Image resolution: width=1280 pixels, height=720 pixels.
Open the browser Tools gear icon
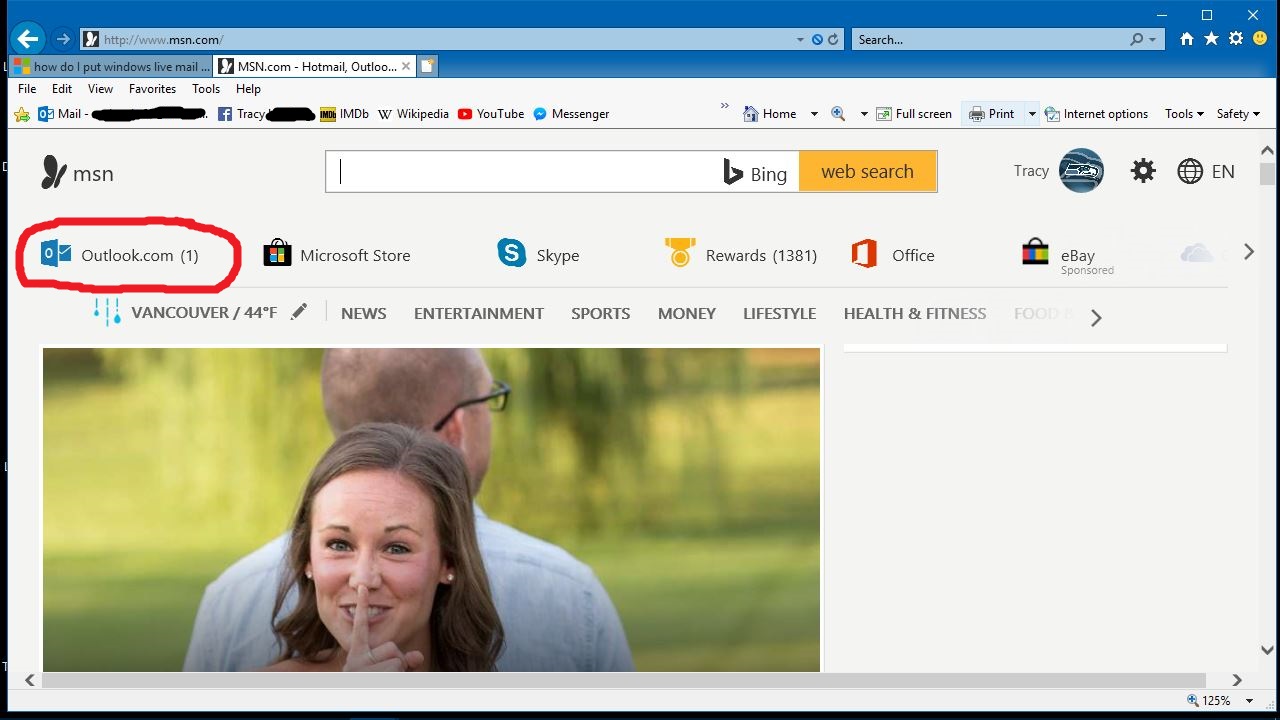(1236, 39)
